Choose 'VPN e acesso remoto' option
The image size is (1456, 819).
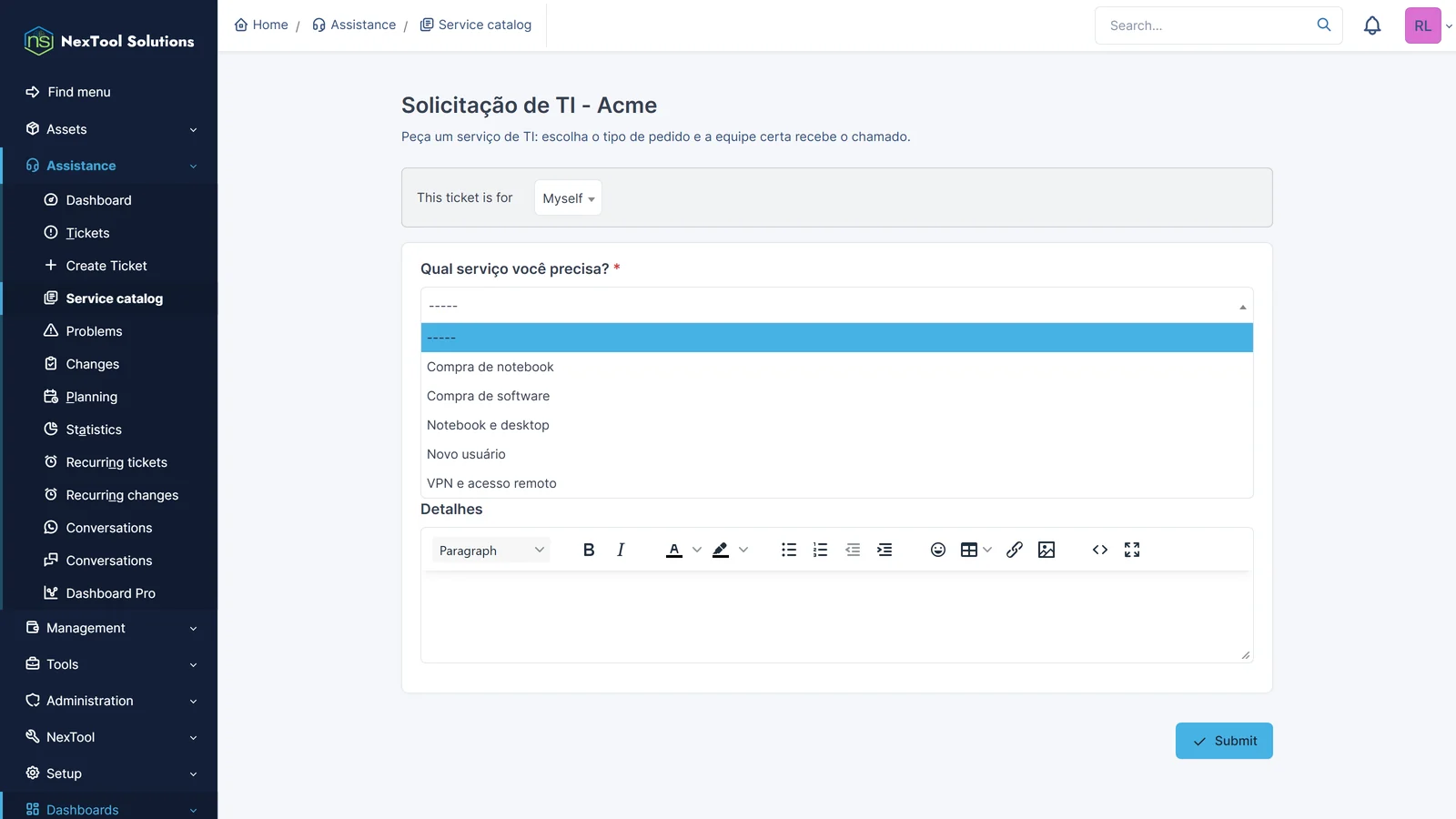[x=836, y=483]
